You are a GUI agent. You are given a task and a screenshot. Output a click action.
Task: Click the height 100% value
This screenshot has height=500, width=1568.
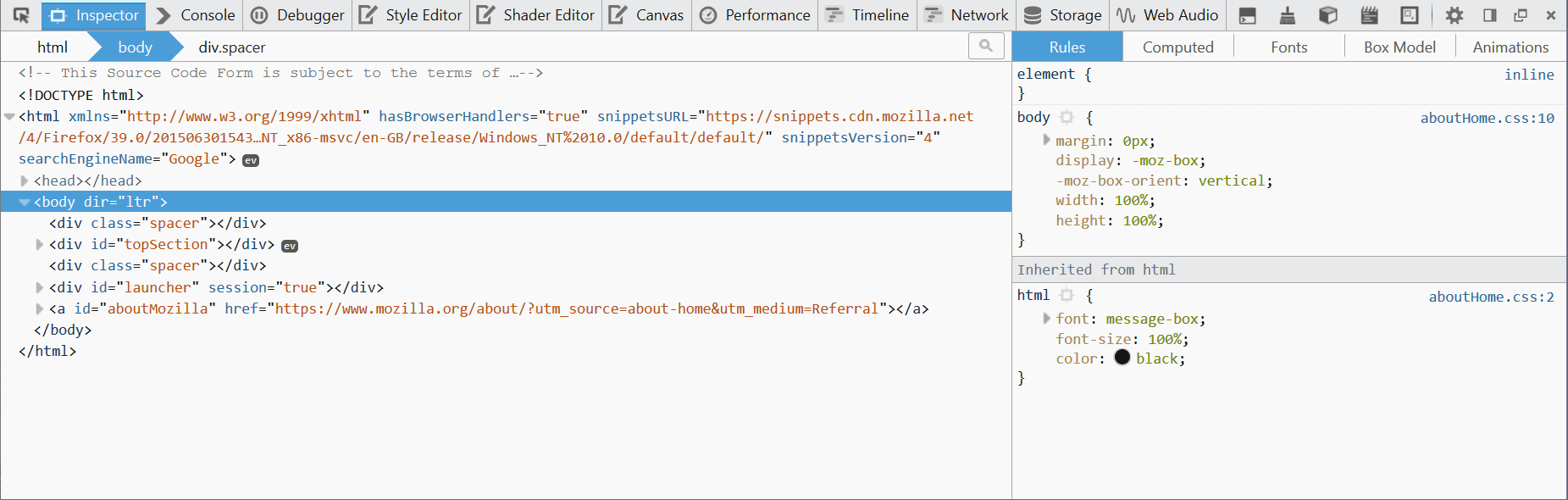click(x=1139, y=220)
